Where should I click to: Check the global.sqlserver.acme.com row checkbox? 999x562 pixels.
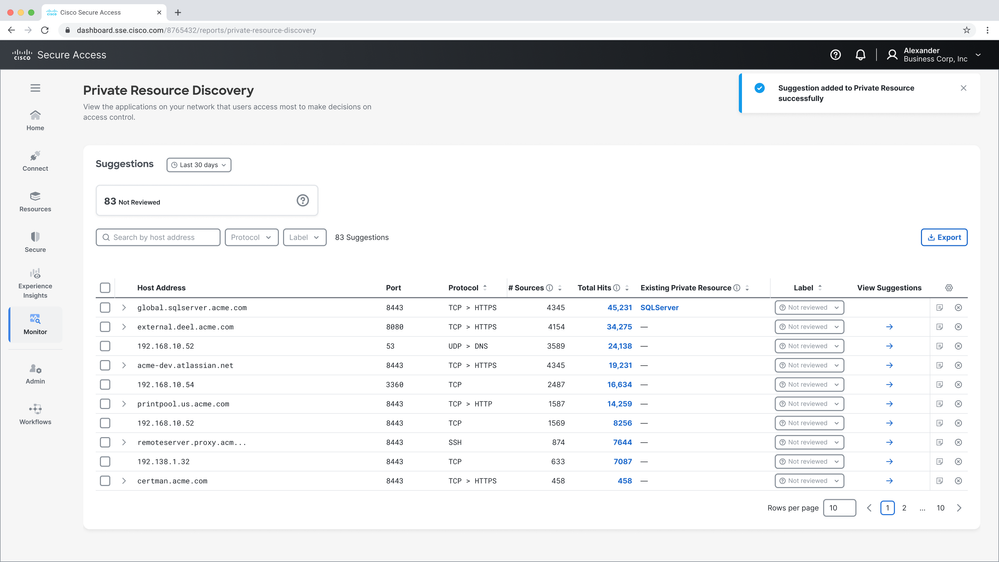(x=105, y=308)
